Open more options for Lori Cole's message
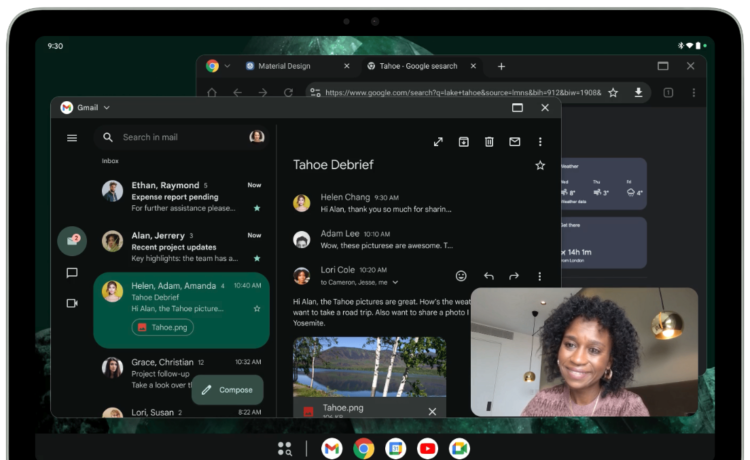The height and width of the screenshot is (460, 750). pos(540,276)
